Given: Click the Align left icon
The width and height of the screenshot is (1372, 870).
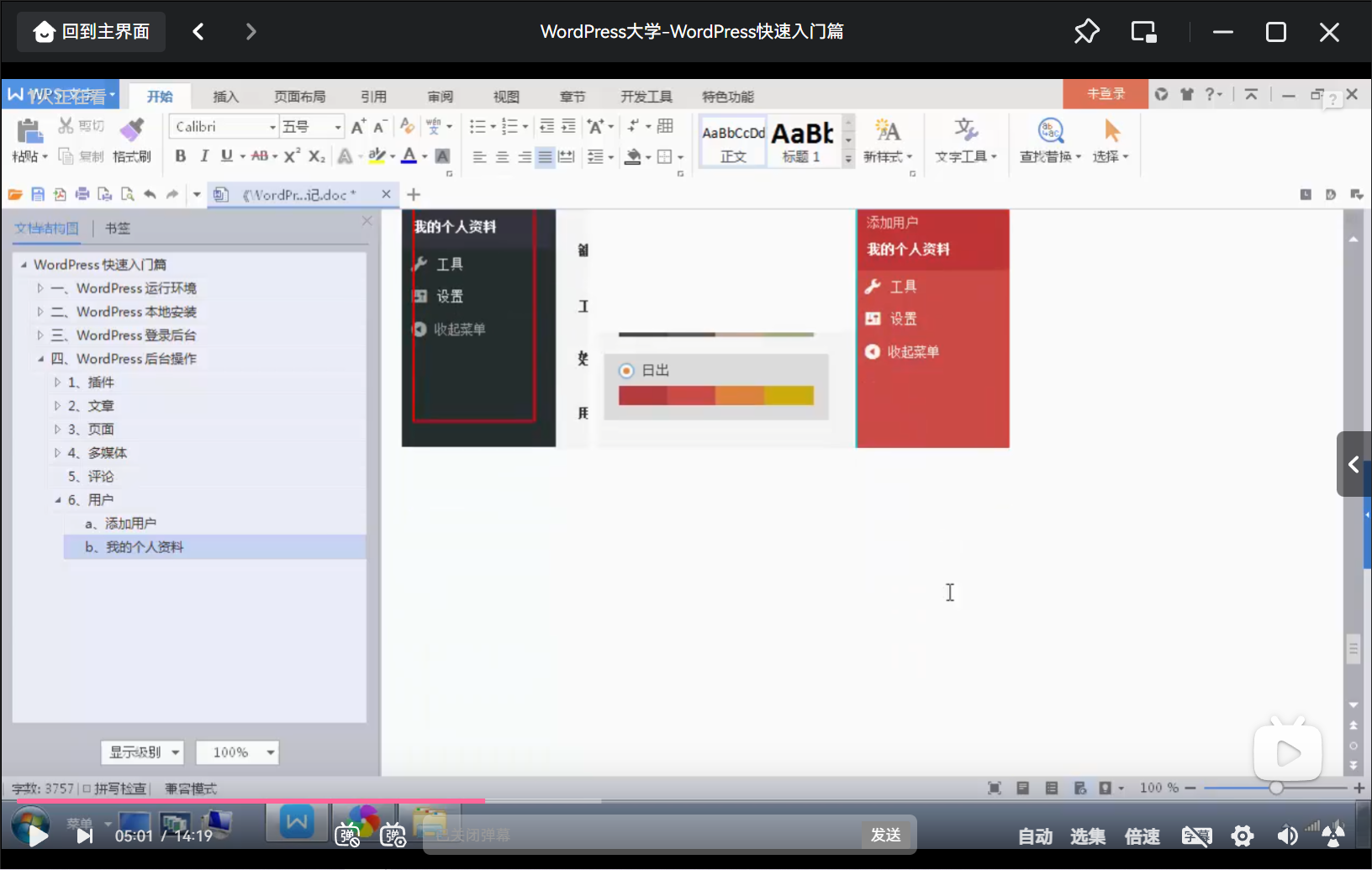Looking at the screenshot, I should click(479, 156).
